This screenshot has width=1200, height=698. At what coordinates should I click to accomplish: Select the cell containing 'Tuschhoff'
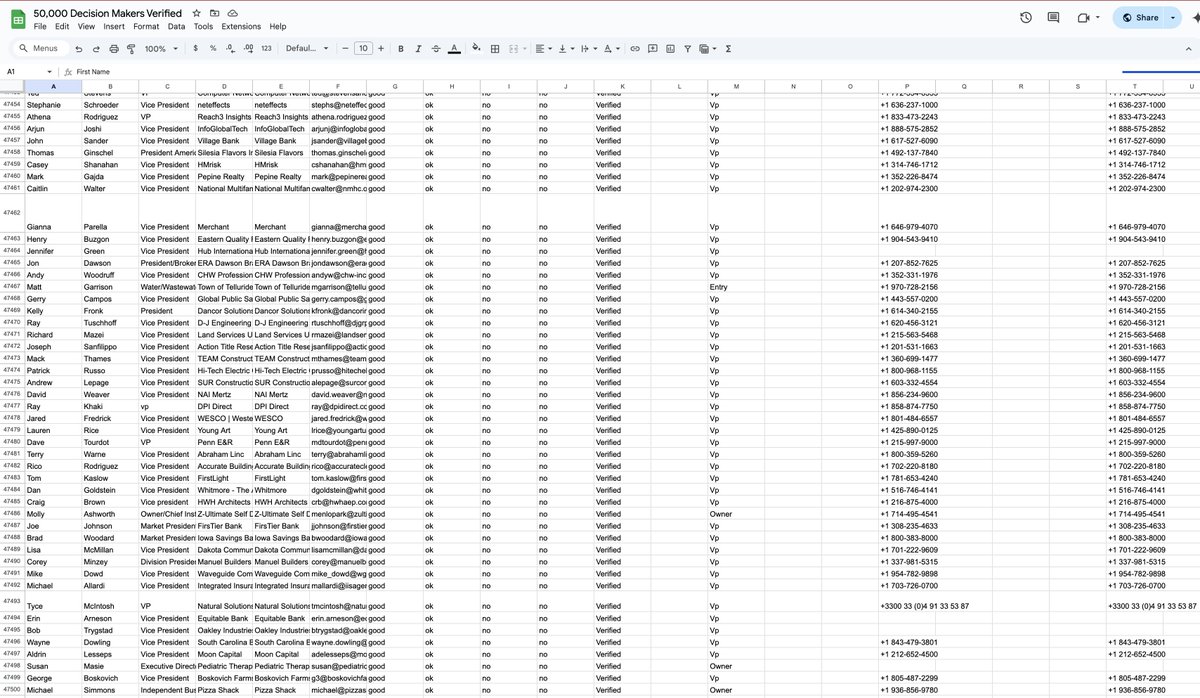point(109,323)
